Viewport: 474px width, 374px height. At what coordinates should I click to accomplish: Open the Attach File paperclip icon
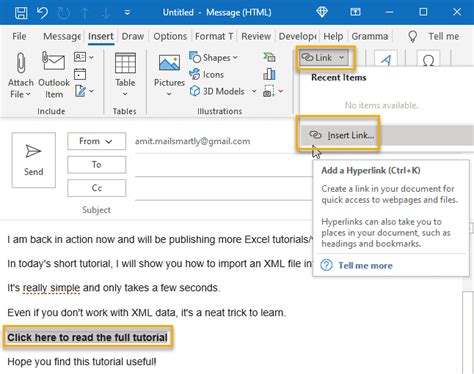pyautogui.click(x=21, y=63)
